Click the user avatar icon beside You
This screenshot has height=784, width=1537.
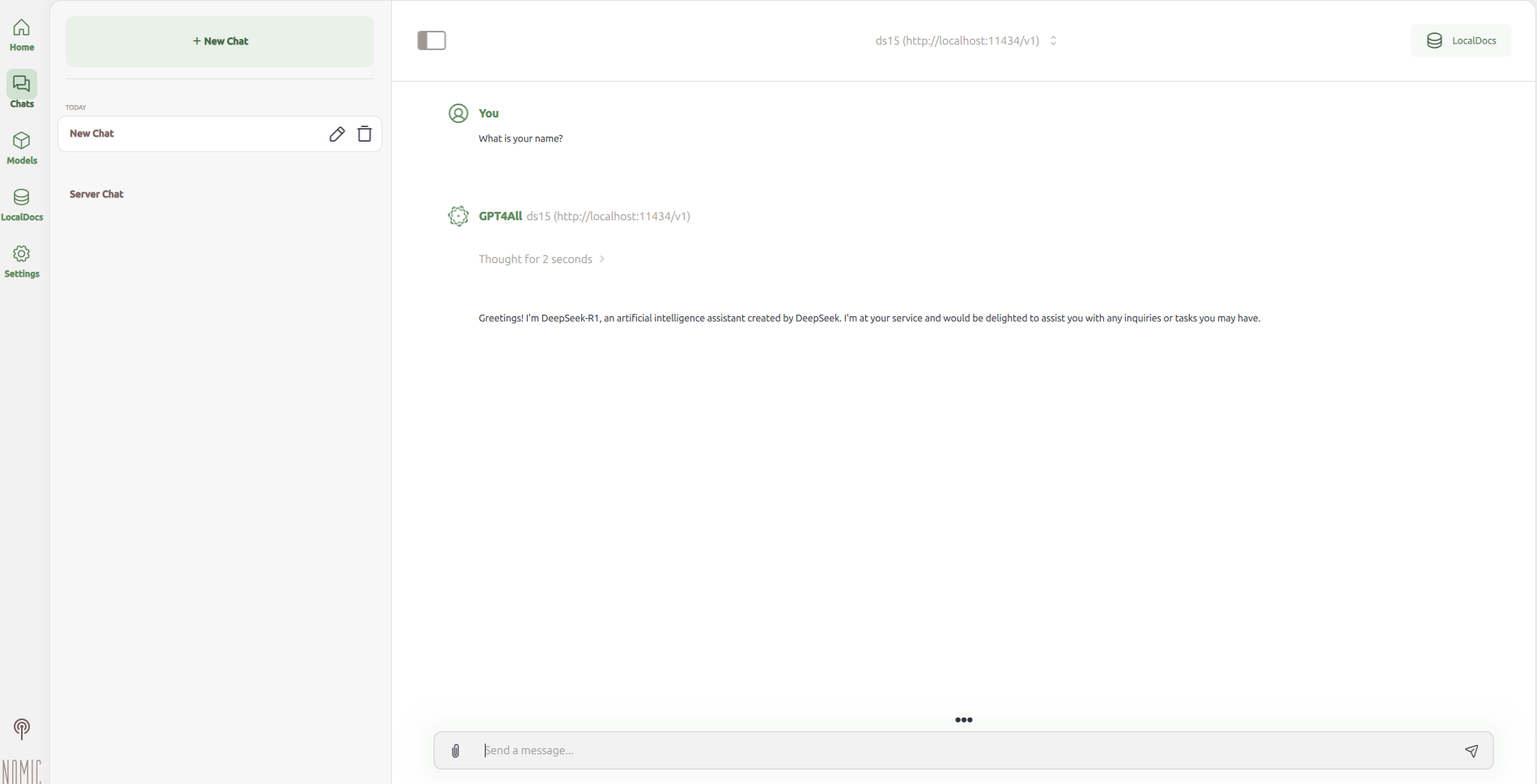click(458, 113)
